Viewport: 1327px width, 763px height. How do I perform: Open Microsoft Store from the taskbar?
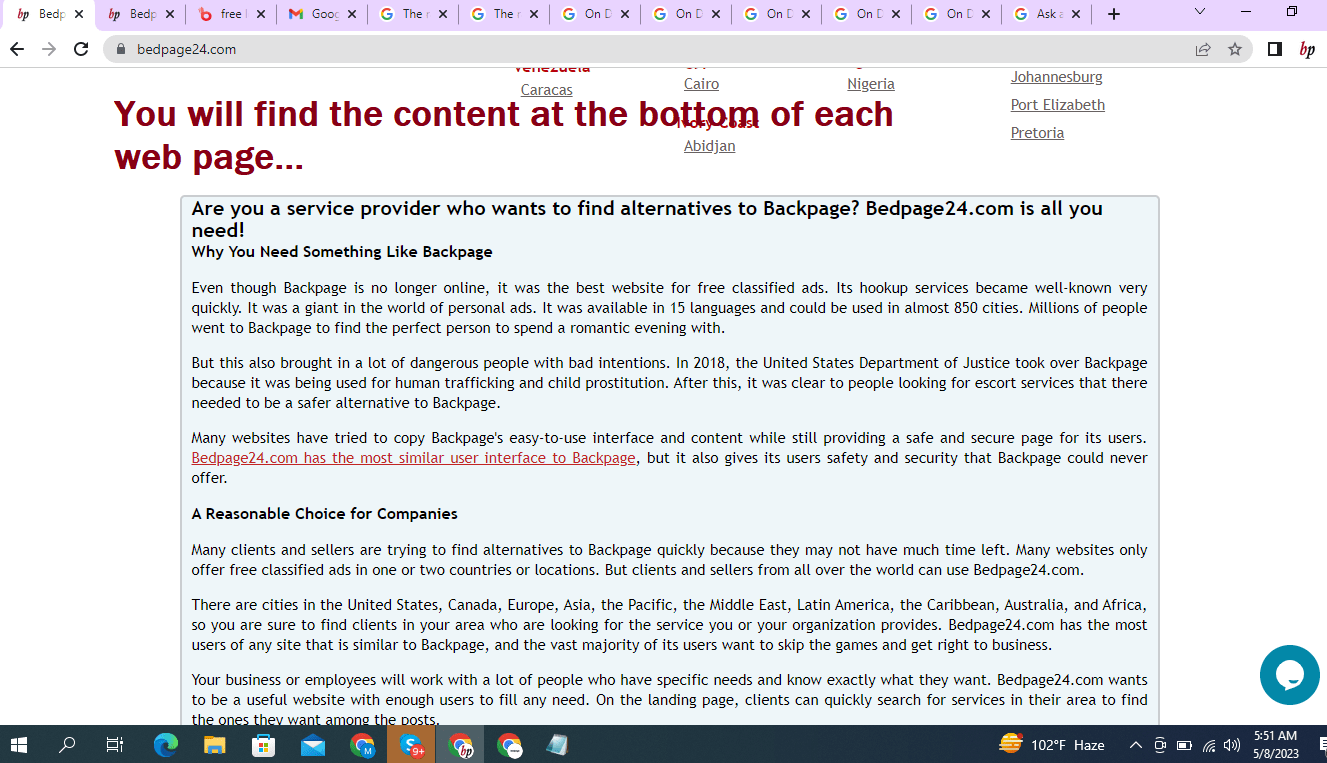(264, 745)
